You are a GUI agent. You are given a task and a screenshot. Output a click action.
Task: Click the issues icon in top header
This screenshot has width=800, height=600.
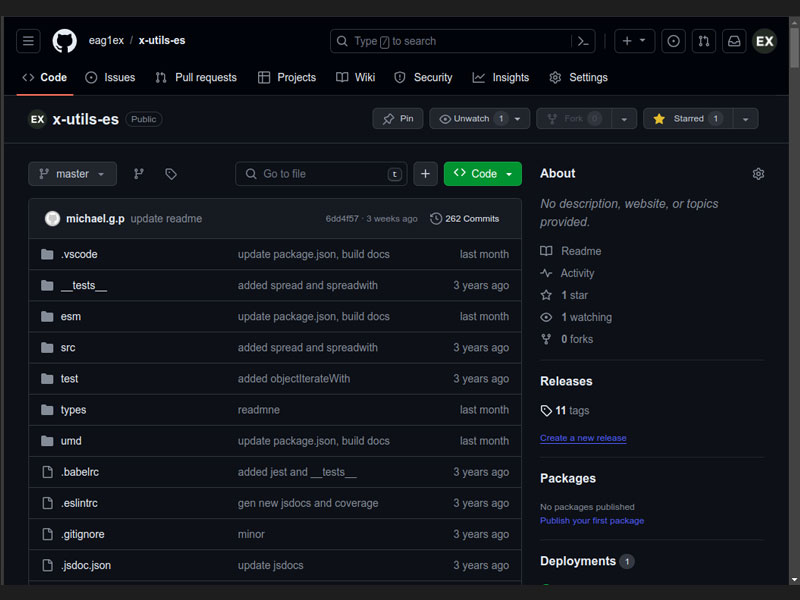click(x=673, y=41)
